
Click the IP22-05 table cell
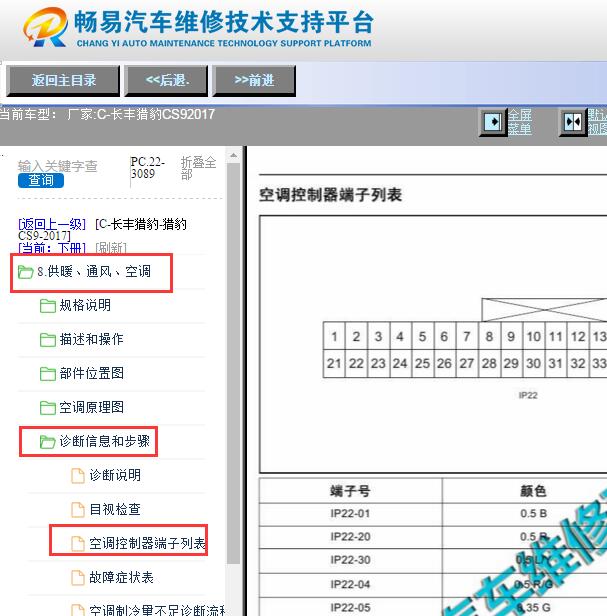pyautogui.click(x=350, y=607)
